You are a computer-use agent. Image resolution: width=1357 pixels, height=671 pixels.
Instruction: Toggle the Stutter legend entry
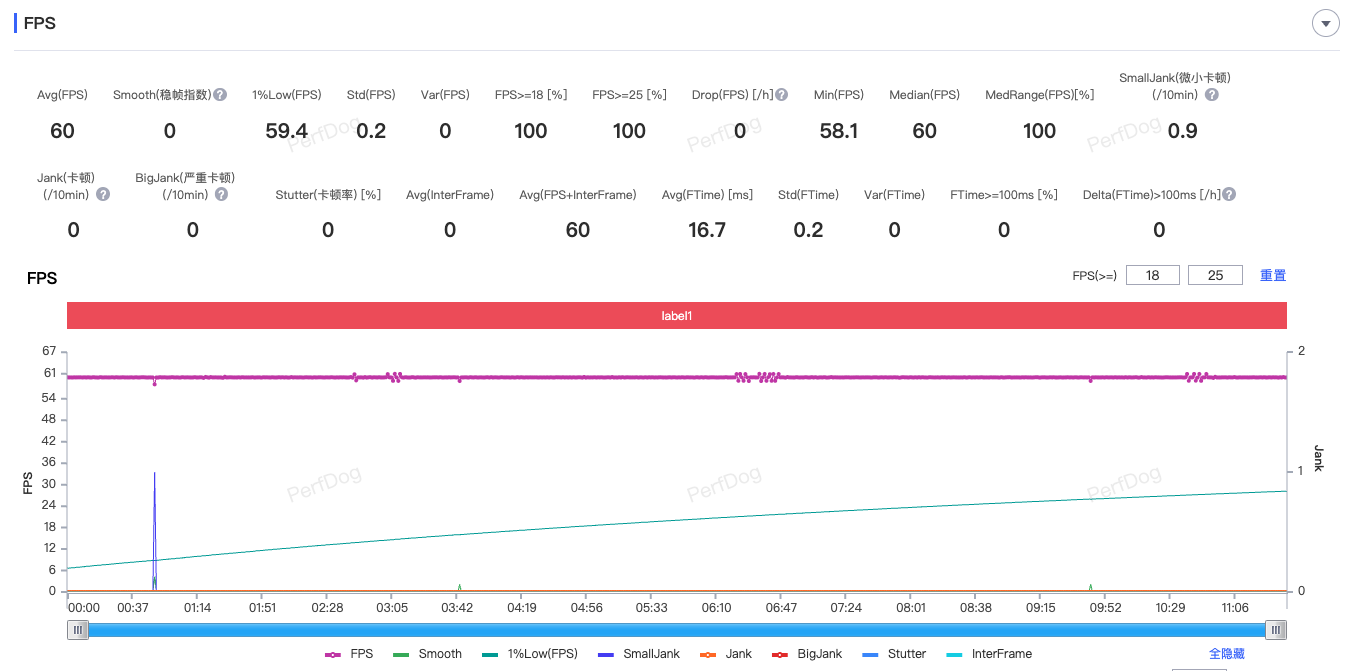point(894,654)
